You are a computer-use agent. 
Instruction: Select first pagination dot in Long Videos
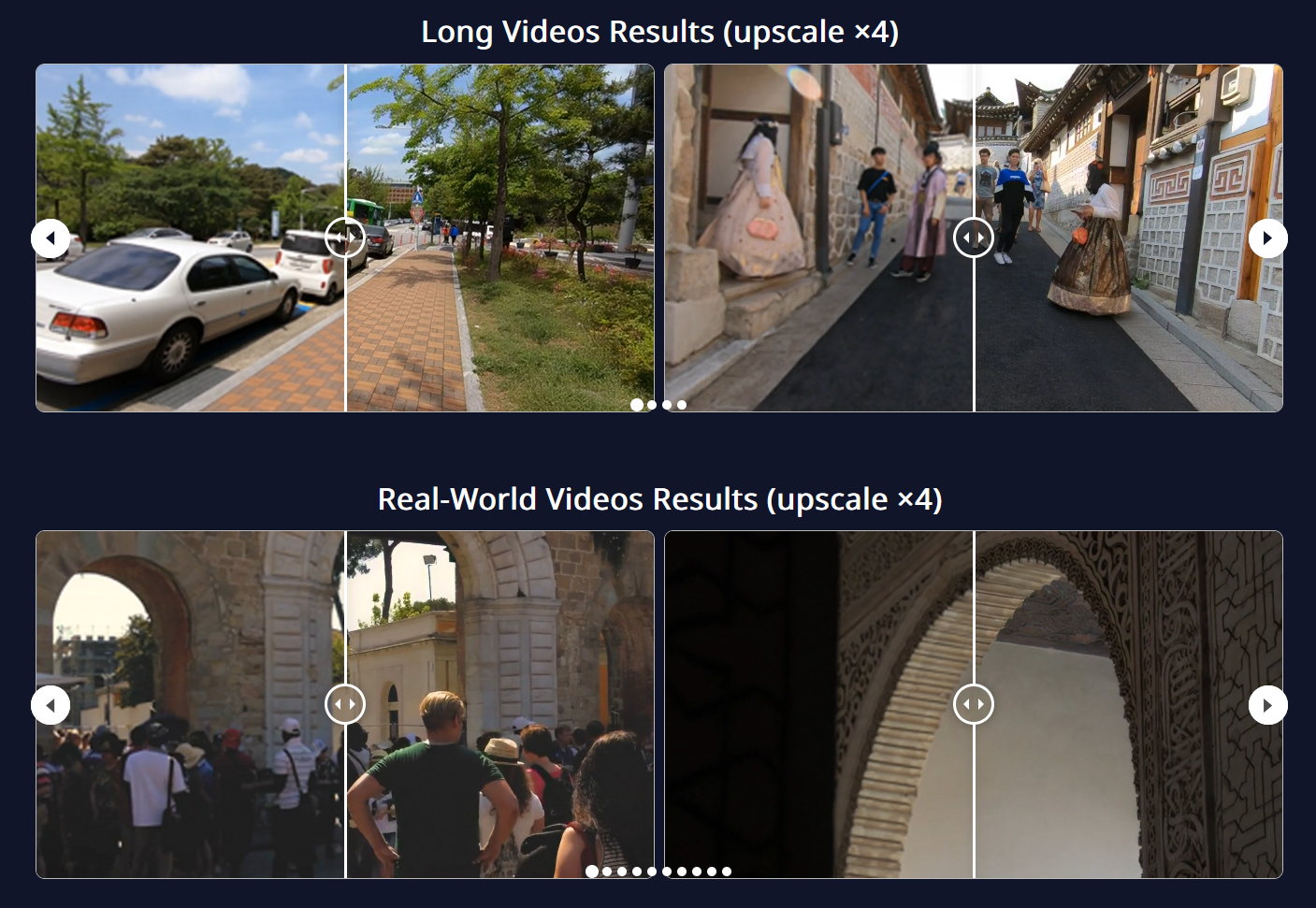(637, 405)
